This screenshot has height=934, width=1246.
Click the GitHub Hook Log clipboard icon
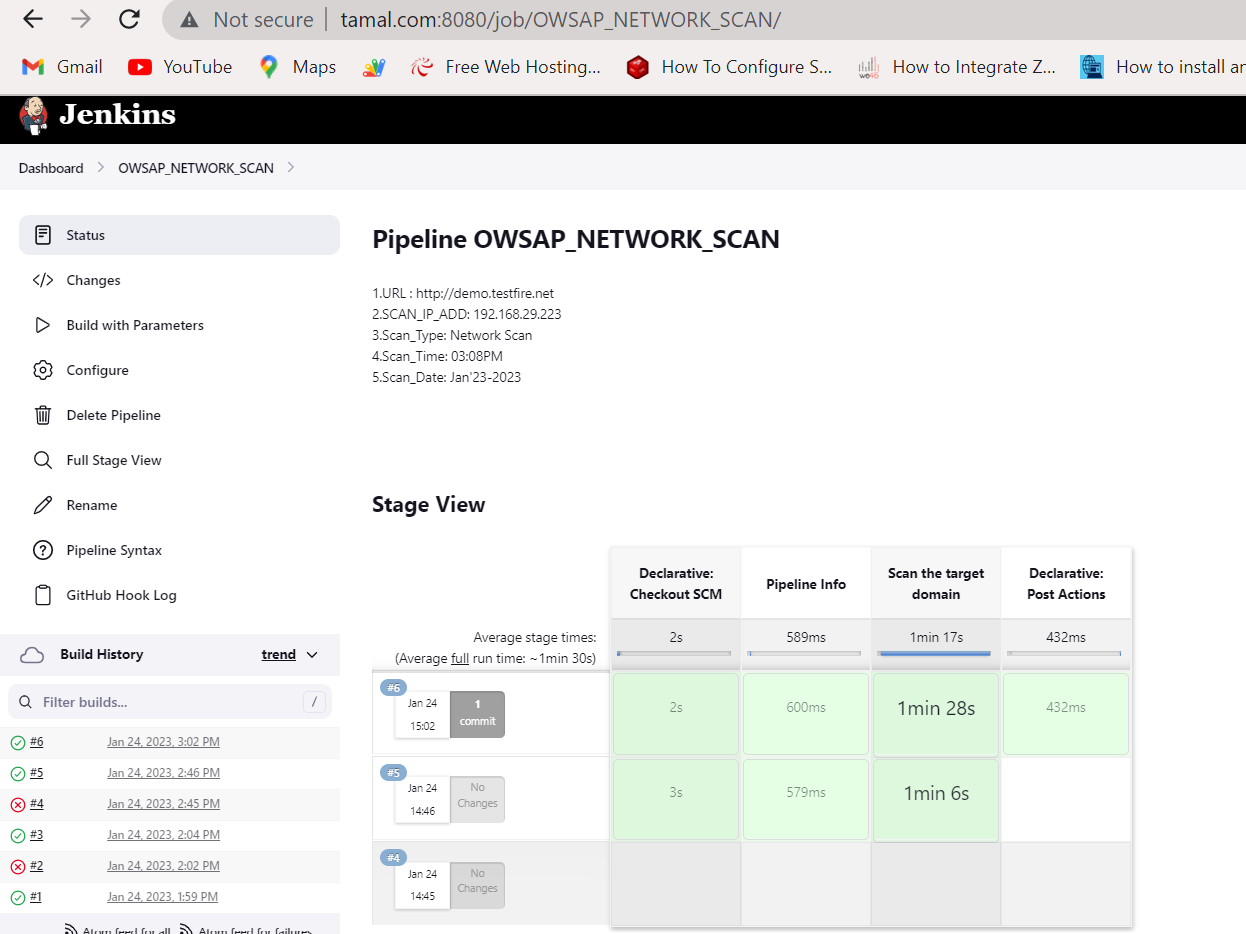(x=42, y=595)
